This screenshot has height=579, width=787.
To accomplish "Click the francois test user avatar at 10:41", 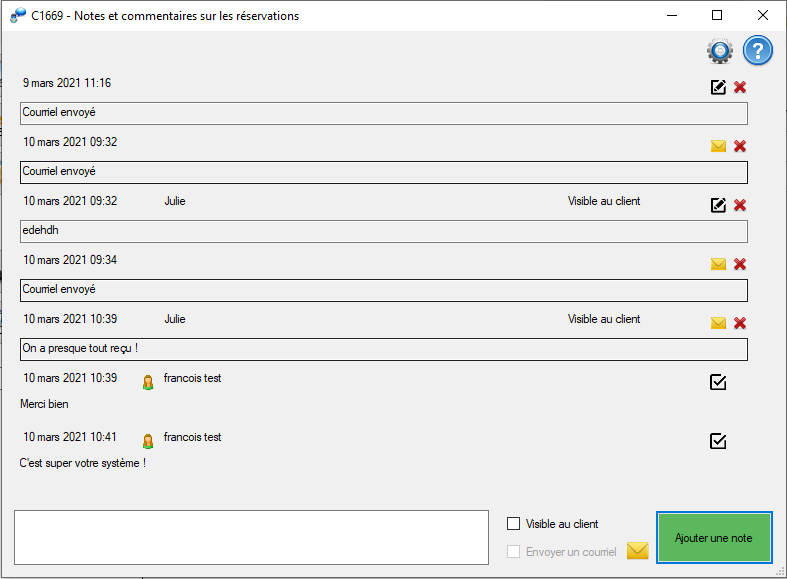I will click(x=148, y=441).
